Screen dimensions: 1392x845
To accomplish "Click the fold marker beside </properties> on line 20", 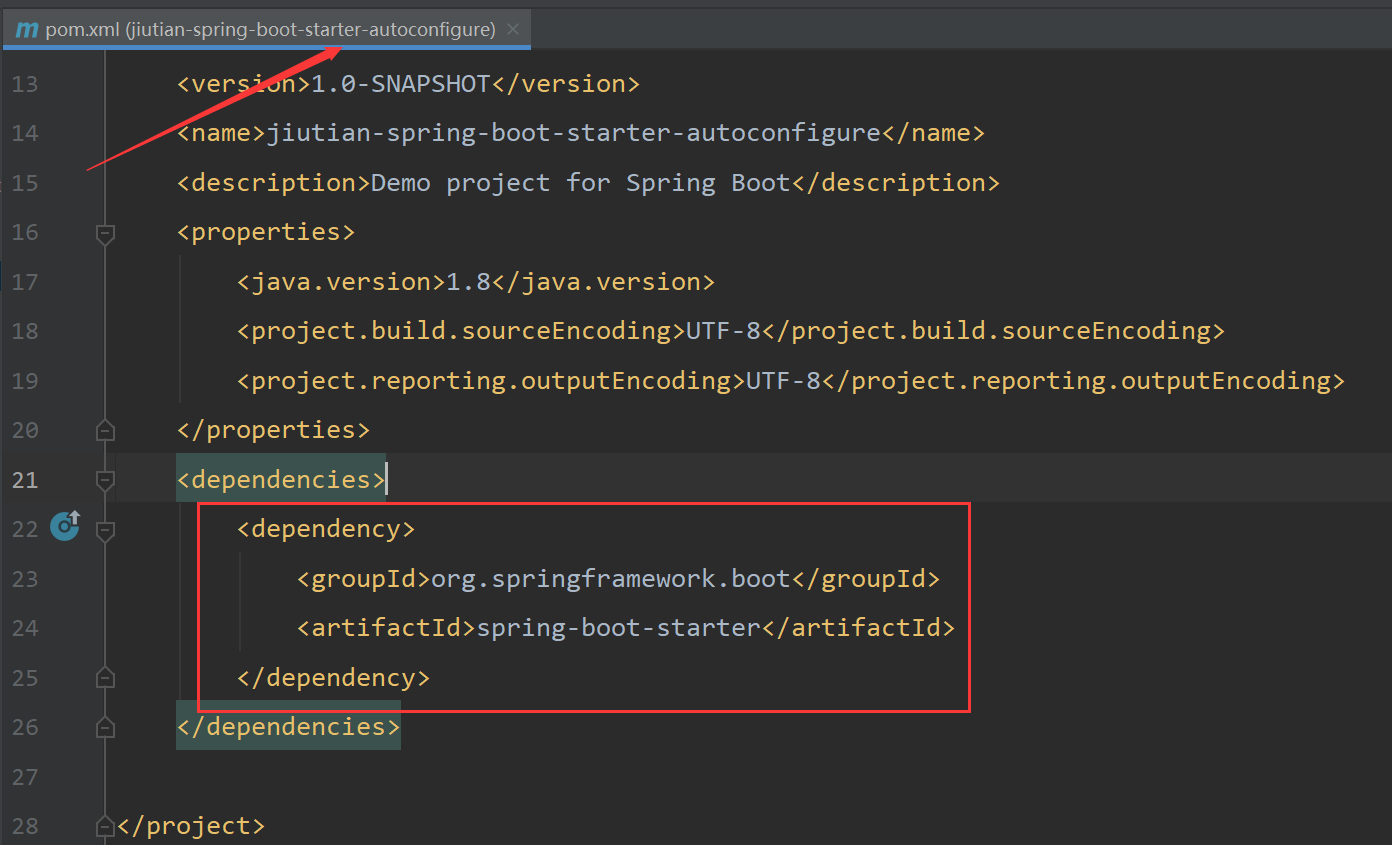I will (x=105, y=431).
